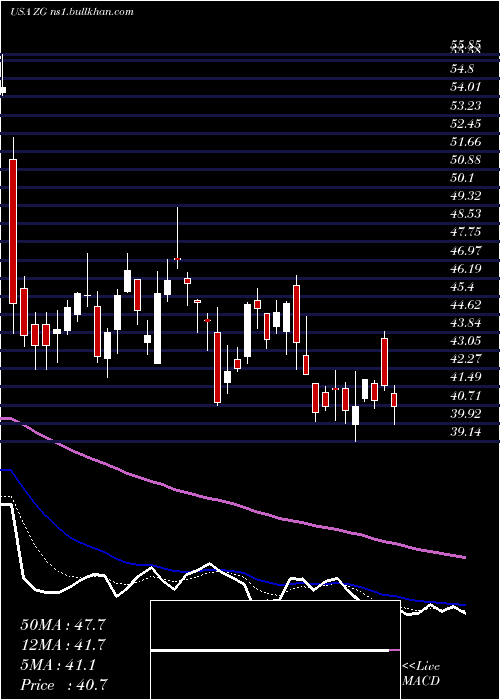The image size is (500, 700).
Task: Click the 'USA ZG ns1.bullkhan.com' chart title
Action: (72, 12)
